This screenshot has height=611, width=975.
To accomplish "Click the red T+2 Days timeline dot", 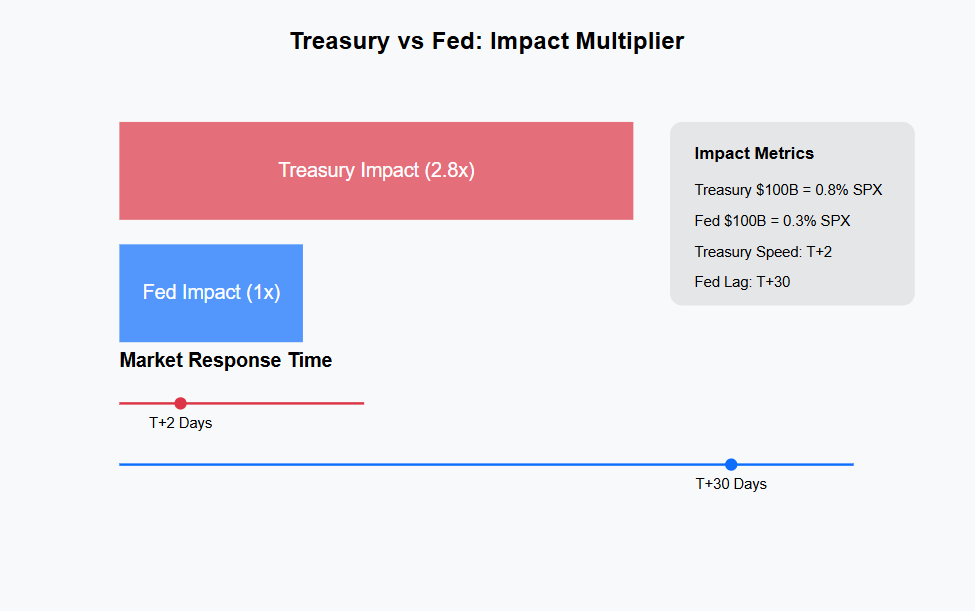I will pyautogui.click(x=180, y=403).
